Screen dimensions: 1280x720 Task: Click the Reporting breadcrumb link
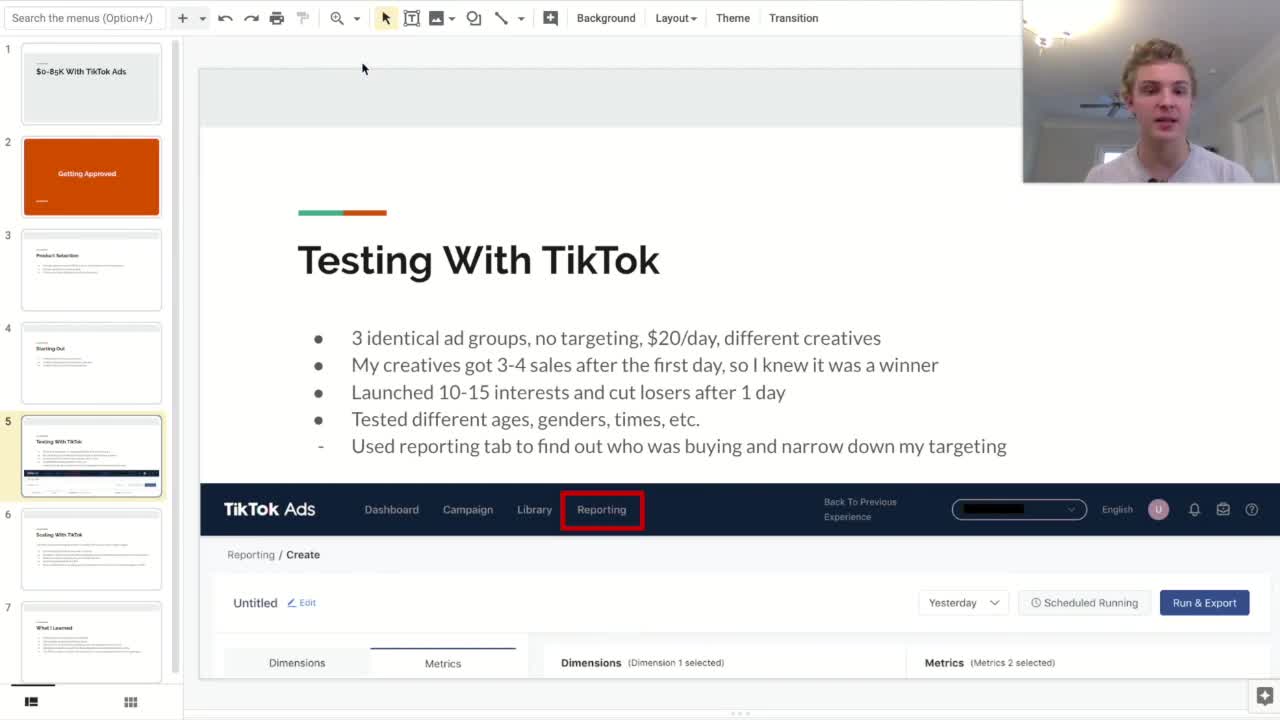[x=250, y=555]
